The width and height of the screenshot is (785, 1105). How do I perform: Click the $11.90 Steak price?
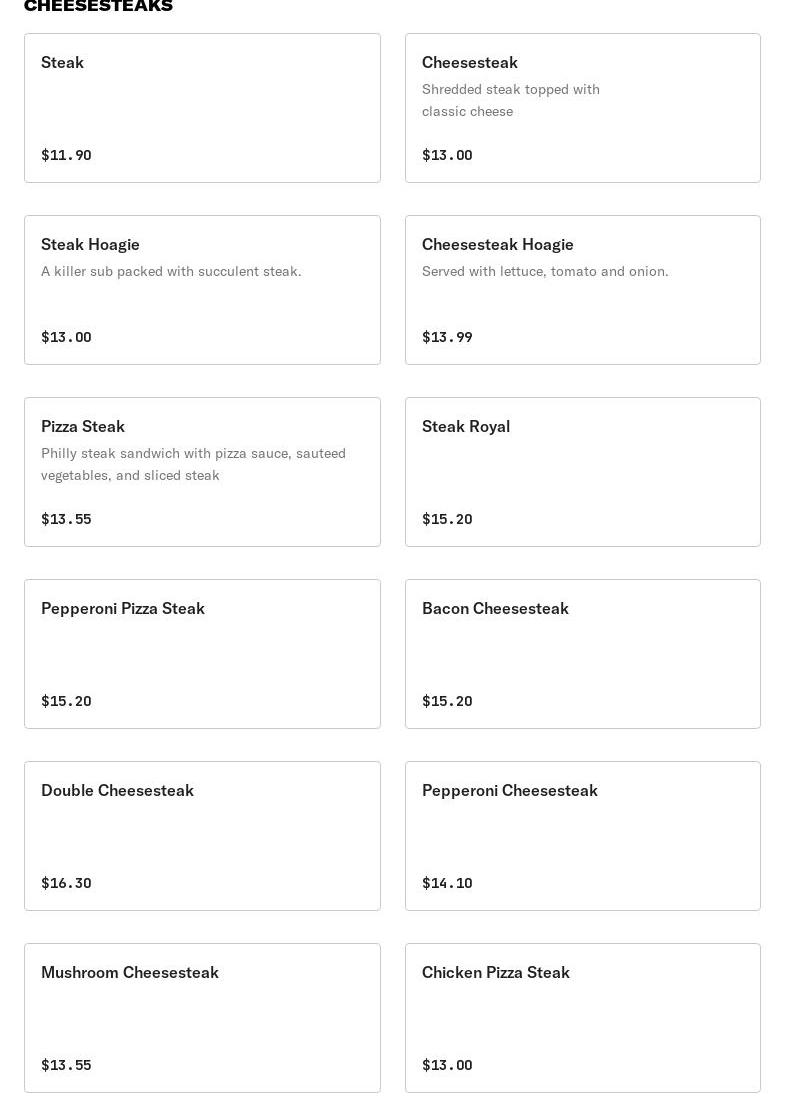click(66, 155)
